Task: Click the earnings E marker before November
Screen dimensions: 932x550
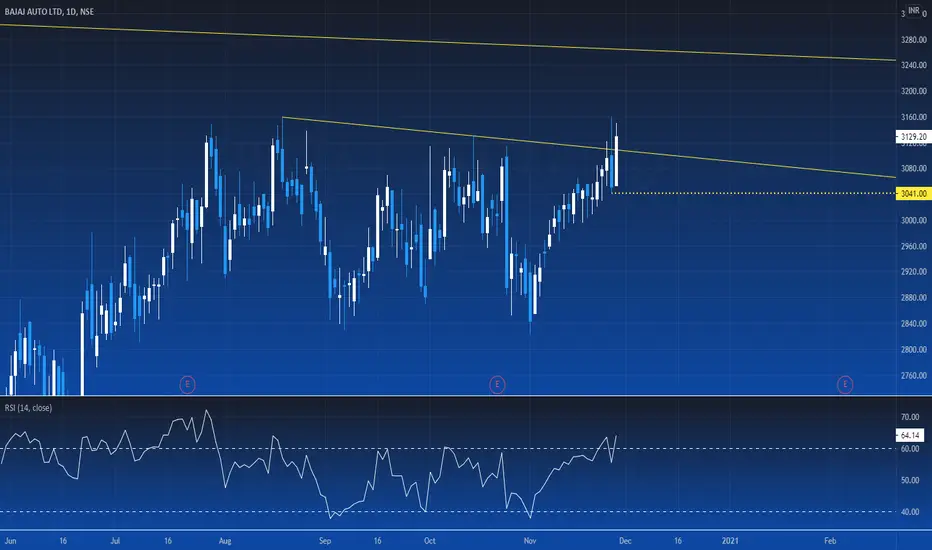Action: [x=497, y=385]
